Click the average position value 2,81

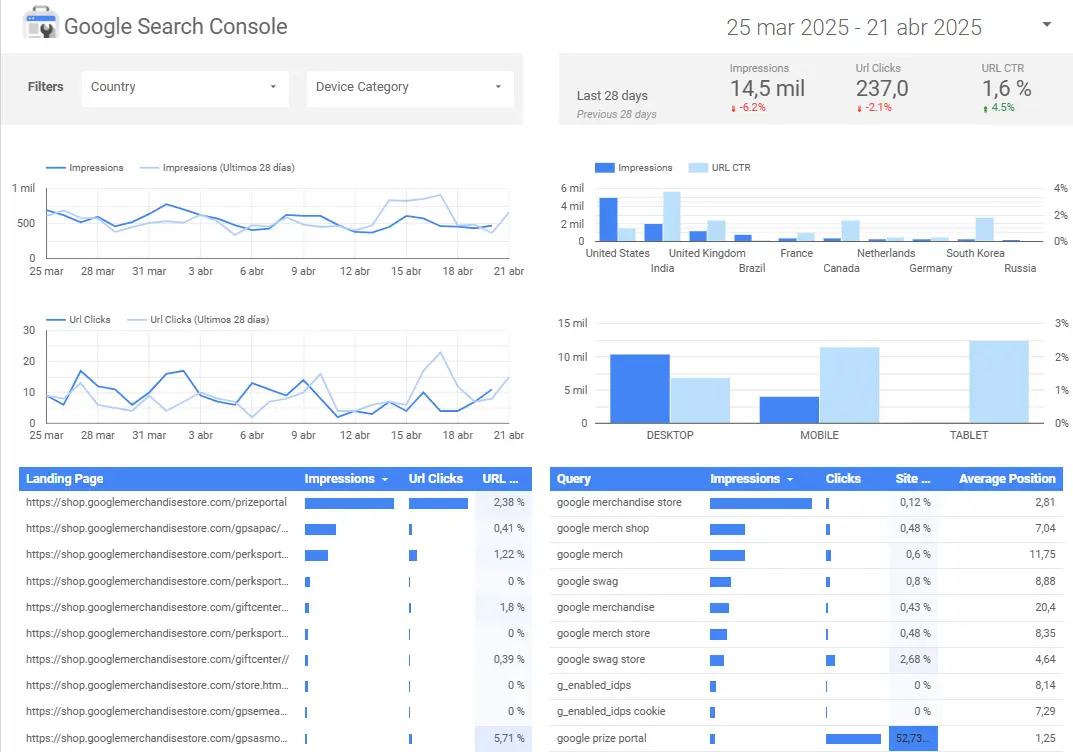[1045, 503]
